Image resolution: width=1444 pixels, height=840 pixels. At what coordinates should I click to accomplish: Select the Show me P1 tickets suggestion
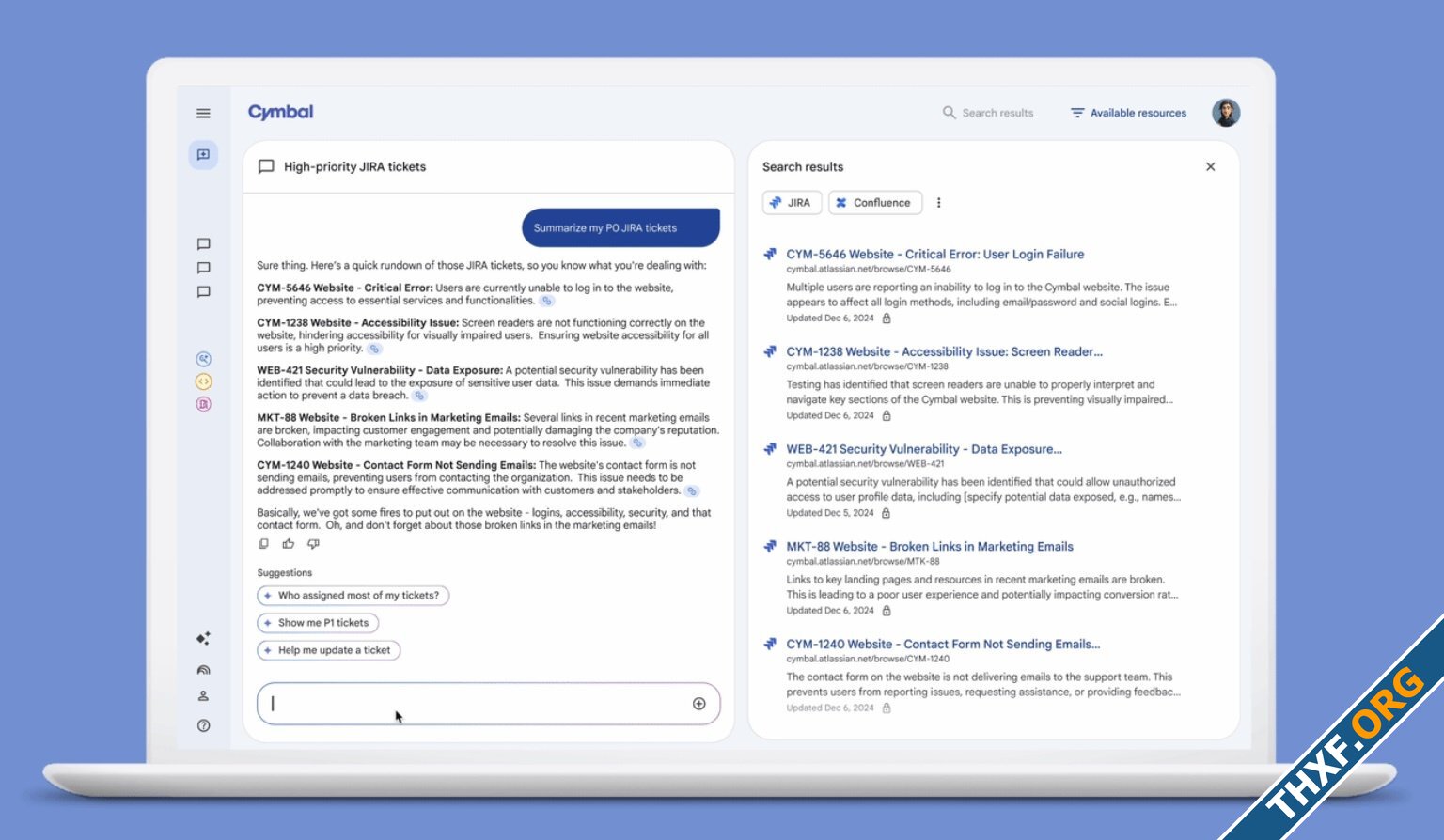coord(318,623)
